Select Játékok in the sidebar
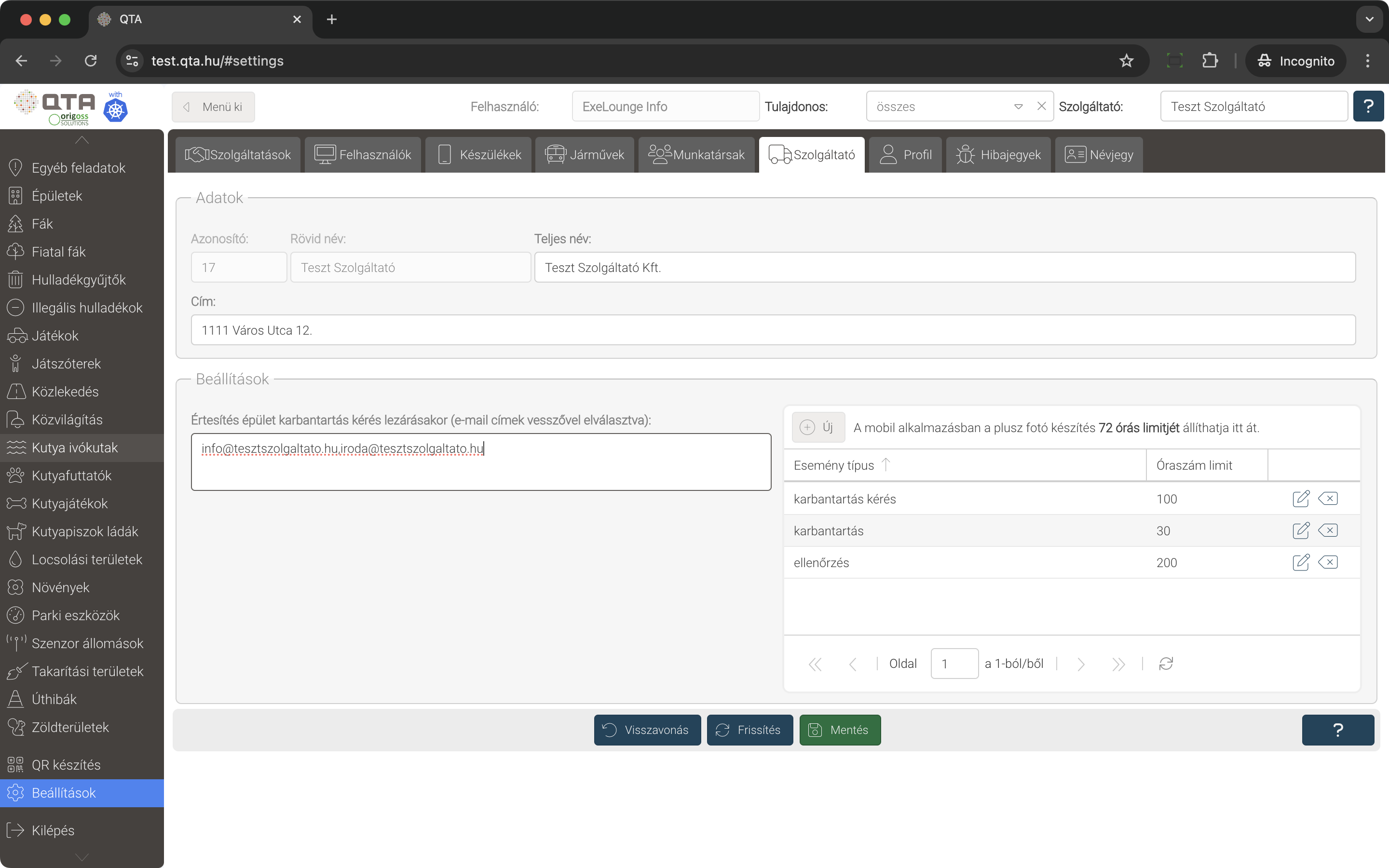 (x=82, y=336)
